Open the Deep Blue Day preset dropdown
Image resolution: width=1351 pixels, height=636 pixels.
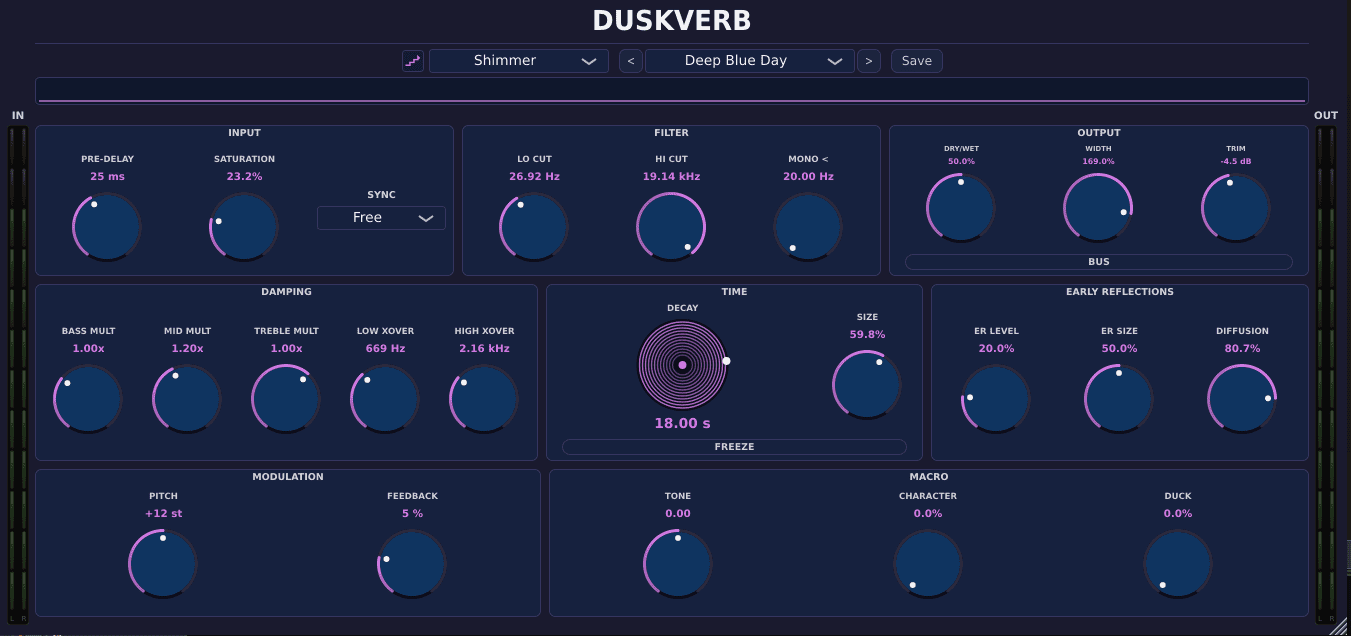[750, 61]
